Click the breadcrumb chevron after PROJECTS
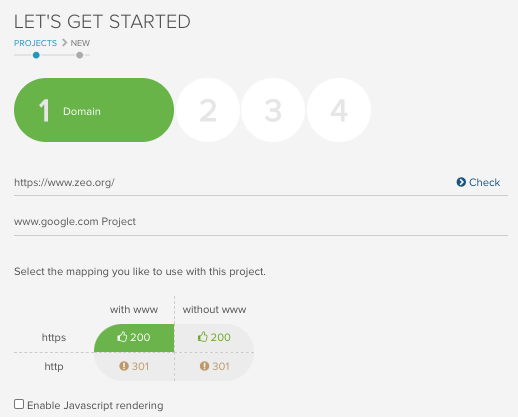 click(64, 43)
